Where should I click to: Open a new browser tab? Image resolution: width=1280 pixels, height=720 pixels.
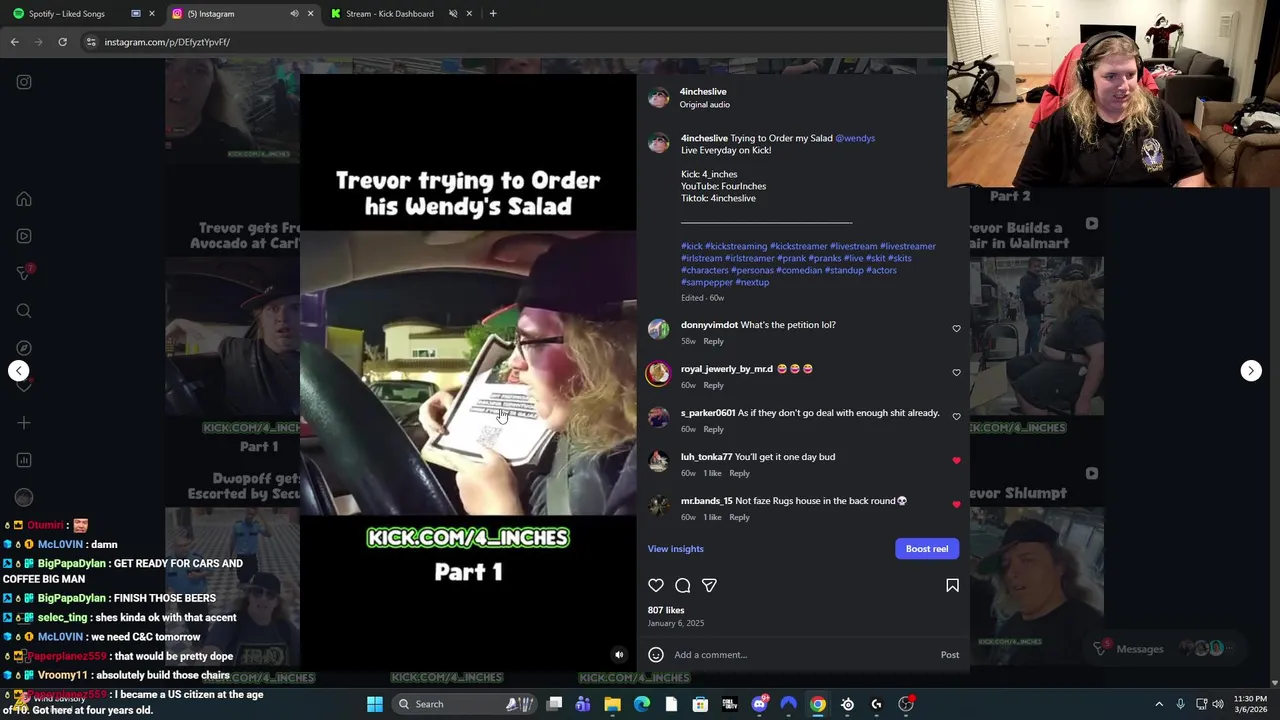tap(493, 14)
